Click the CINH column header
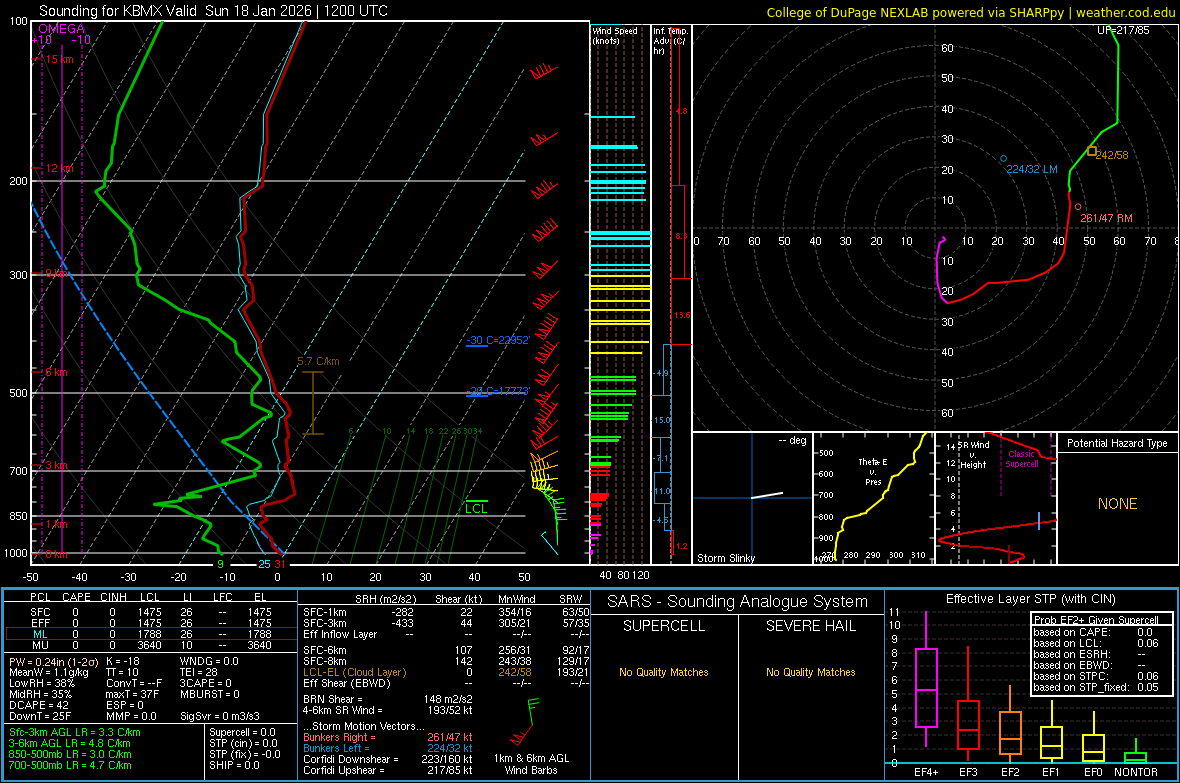Screen dimensions: 1180x783 pyautogui.click(x=114, y=597)
